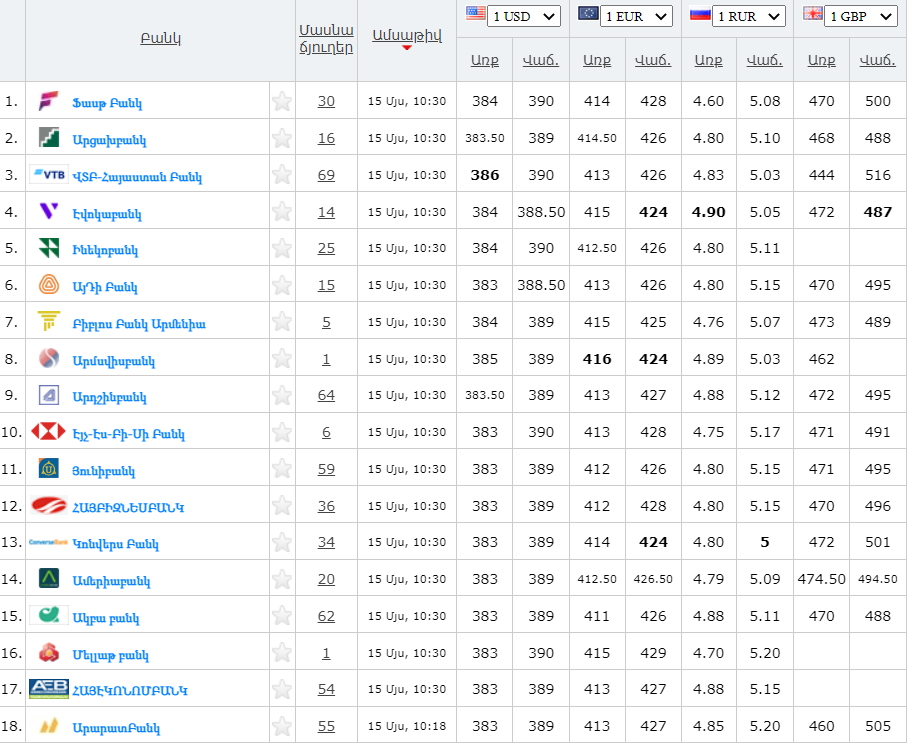Screen dimensions: 908x743
Task: Open the row 13 Converse bank name link
Action: point(115,544)
